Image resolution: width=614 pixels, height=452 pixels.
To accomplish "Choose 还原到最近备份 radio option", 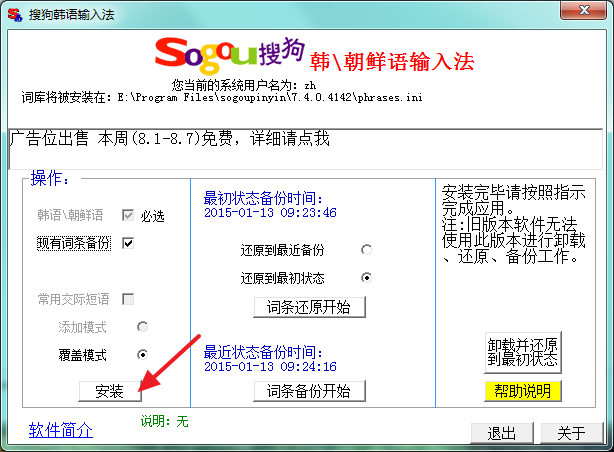I will tap(367, 250).
